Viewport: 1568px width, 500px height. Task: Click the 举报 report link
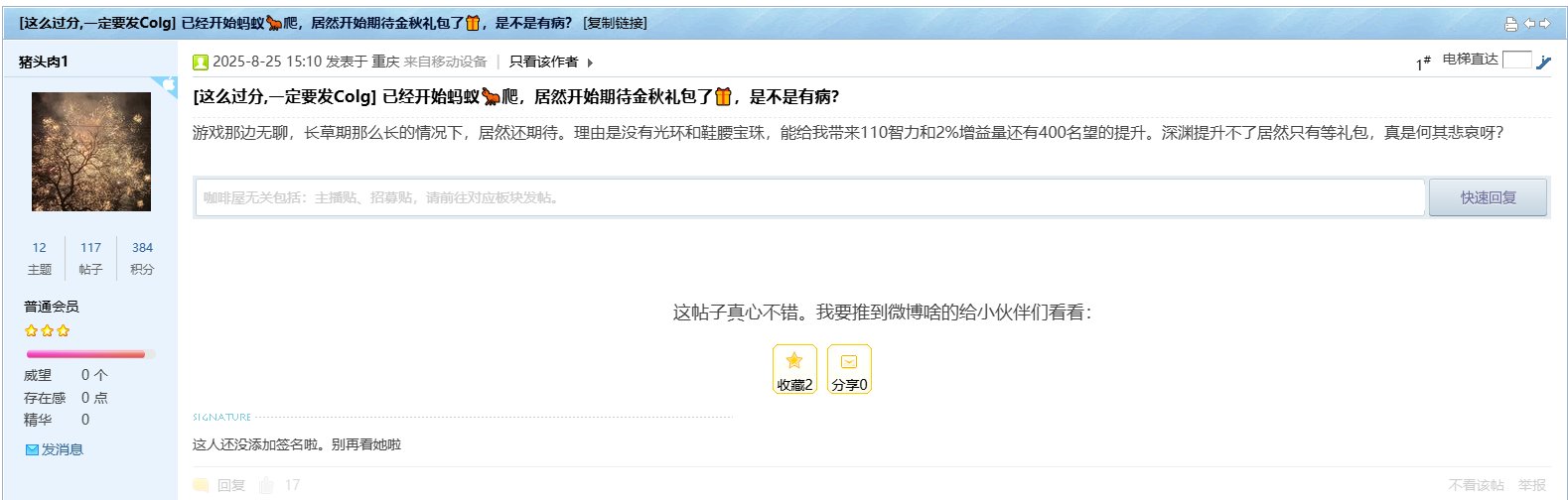tap(1531, 485)
